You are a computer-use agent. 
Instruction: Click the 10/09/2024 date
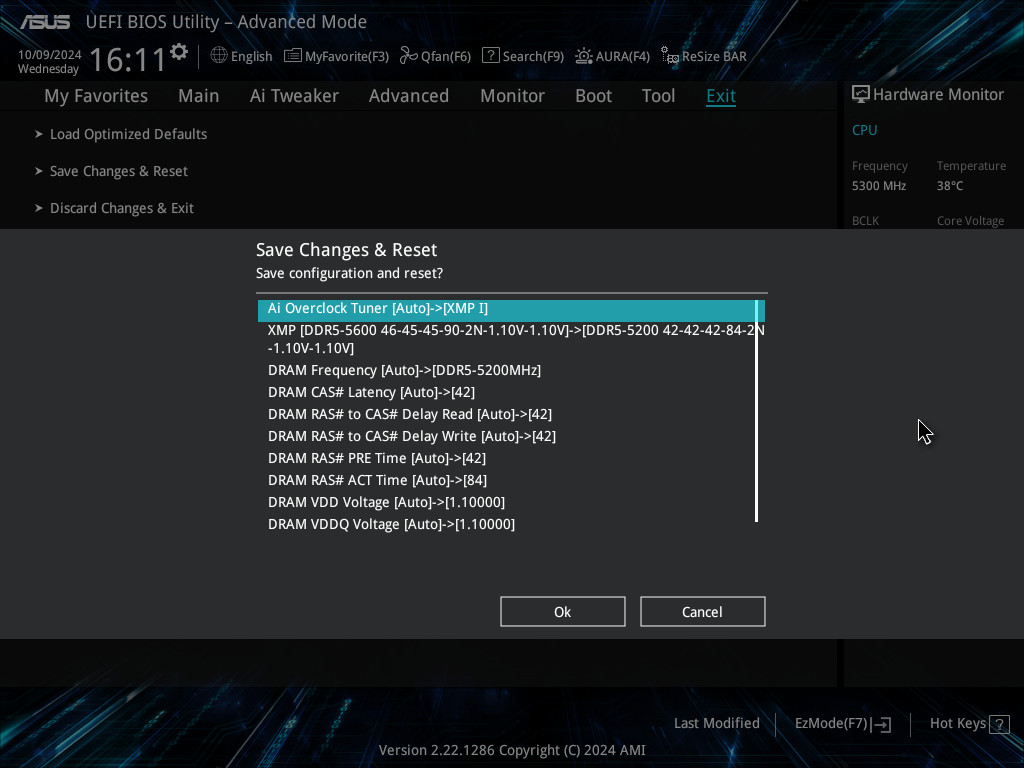[x=50, y=55]
